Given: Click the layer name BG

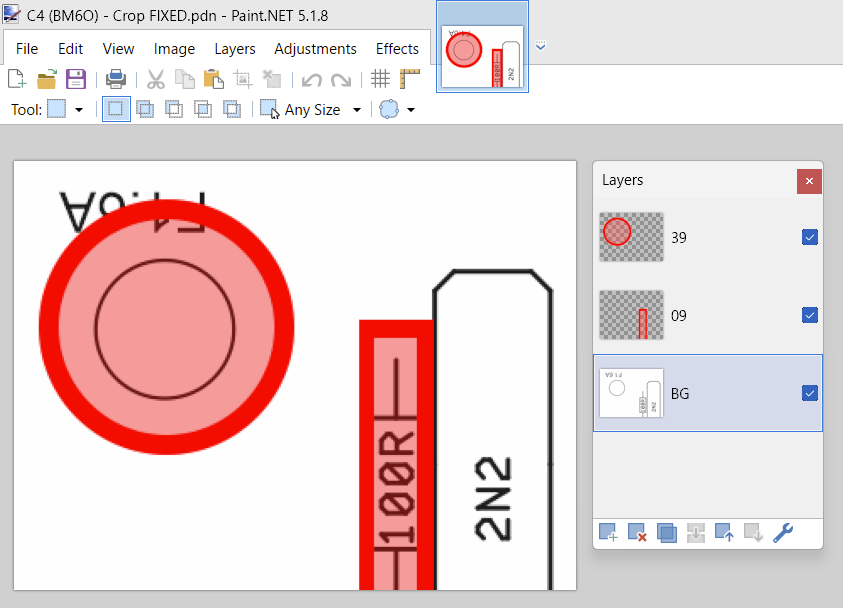Looking at the screenshot, I should coord(680,394).
